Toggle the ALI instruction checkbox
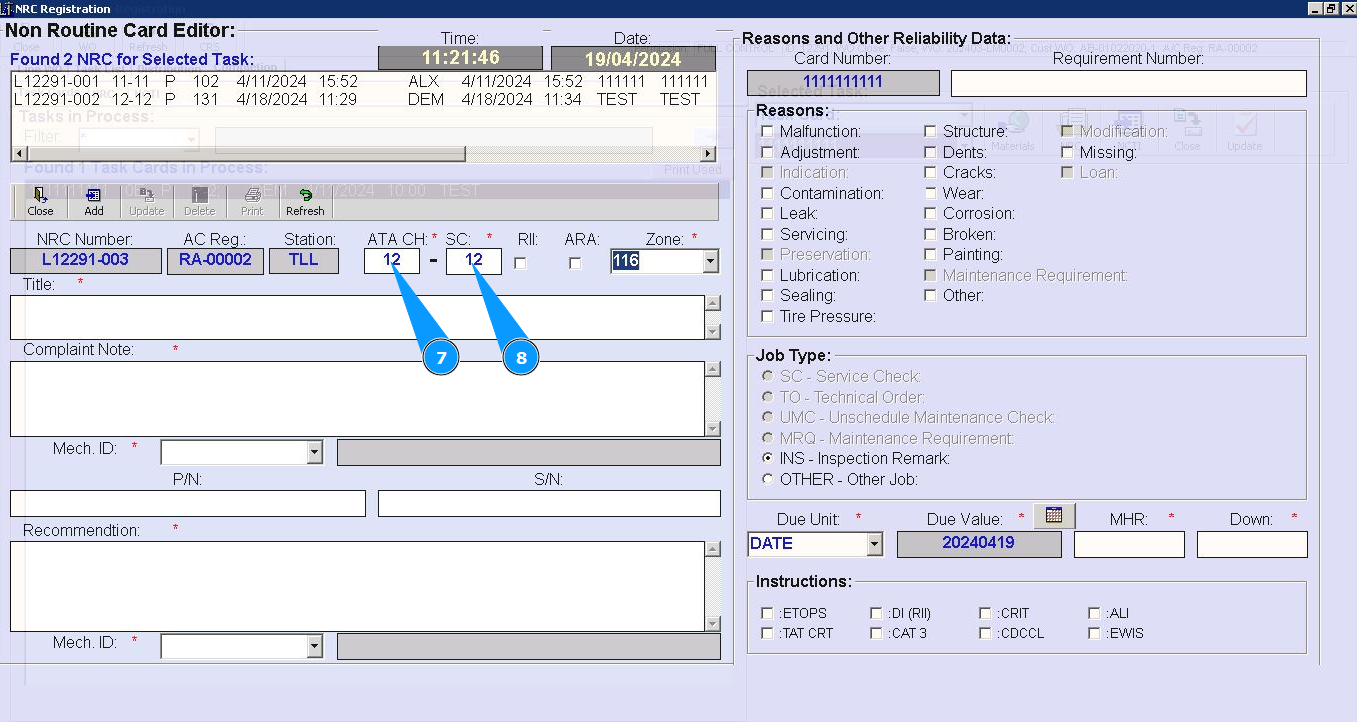 1095,613
